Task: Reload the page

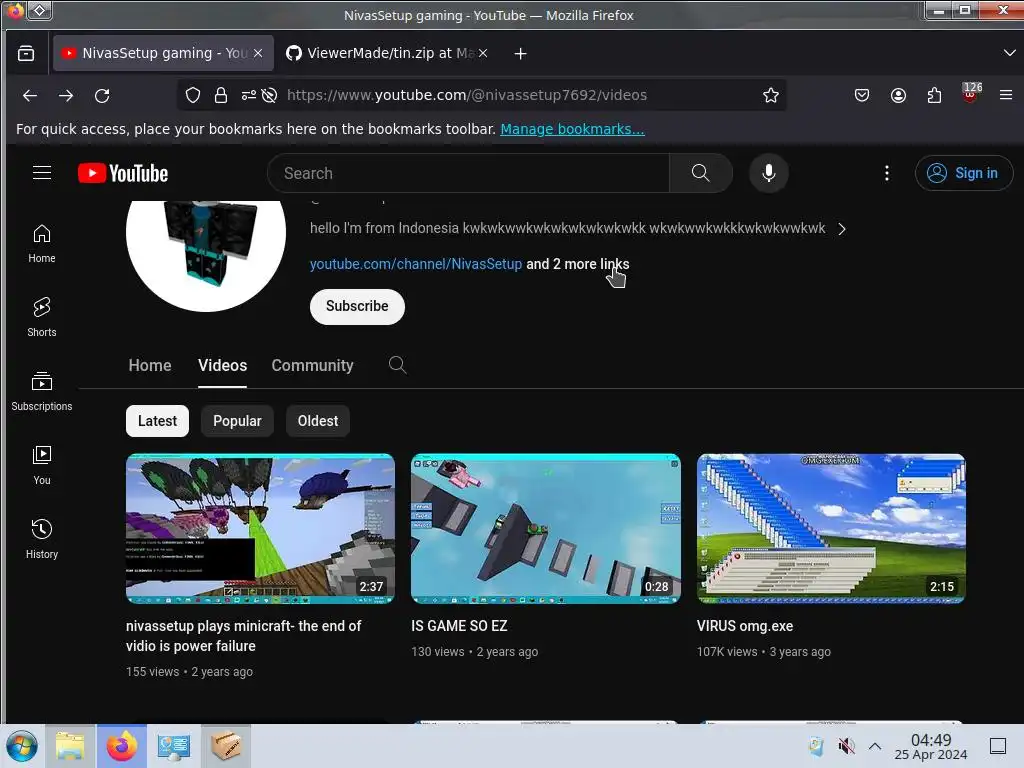Action: pos(102,95)
